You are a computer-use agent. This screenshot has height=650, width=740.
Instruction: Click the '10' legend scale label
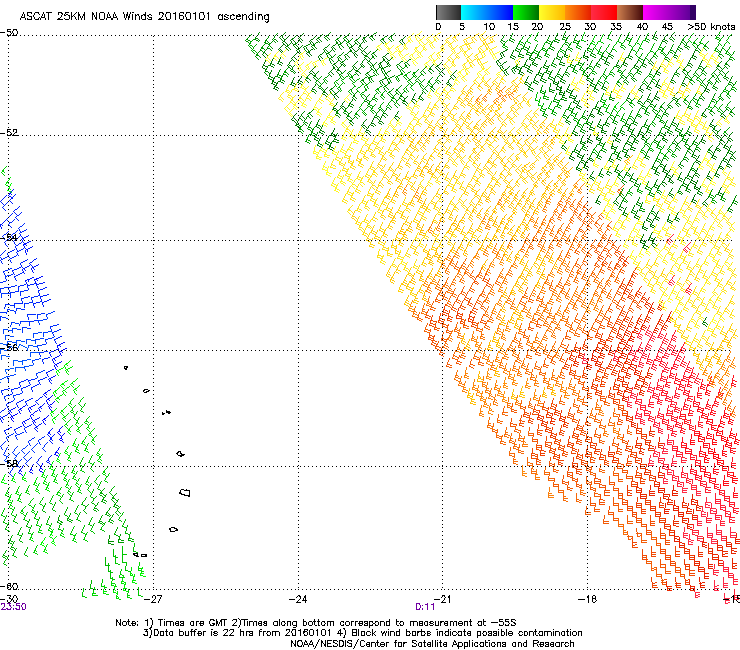[x=489, y=27]
